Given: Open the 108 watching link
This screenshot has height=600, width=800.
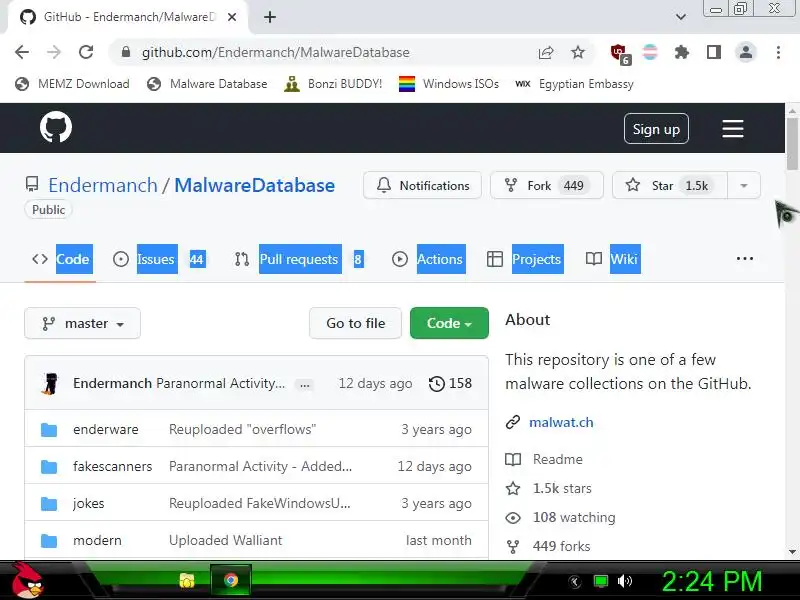Looking at the screenshot, I should click(x=573, y=517).
